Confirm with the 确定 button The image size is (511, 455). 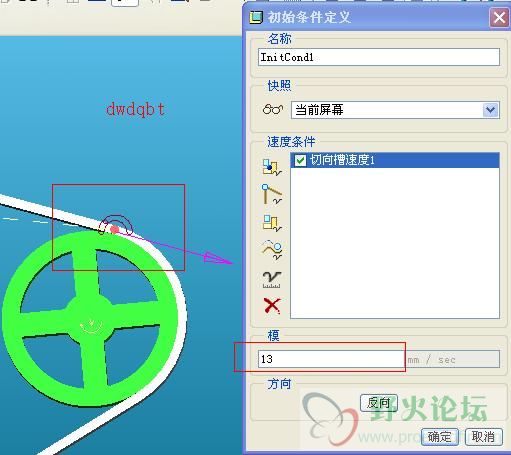(440, 436)
